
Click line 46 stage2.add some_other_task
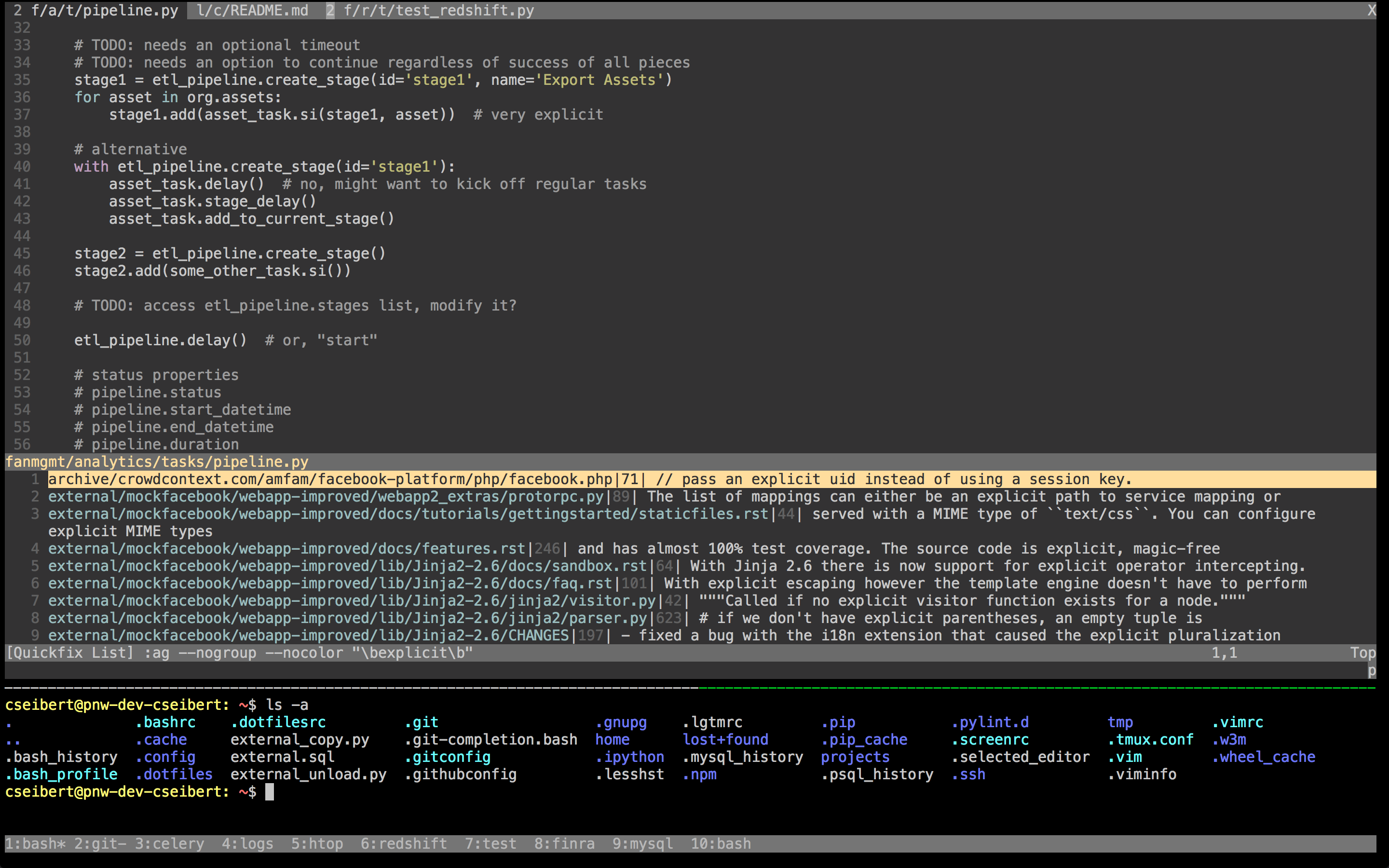click(212, 271)
